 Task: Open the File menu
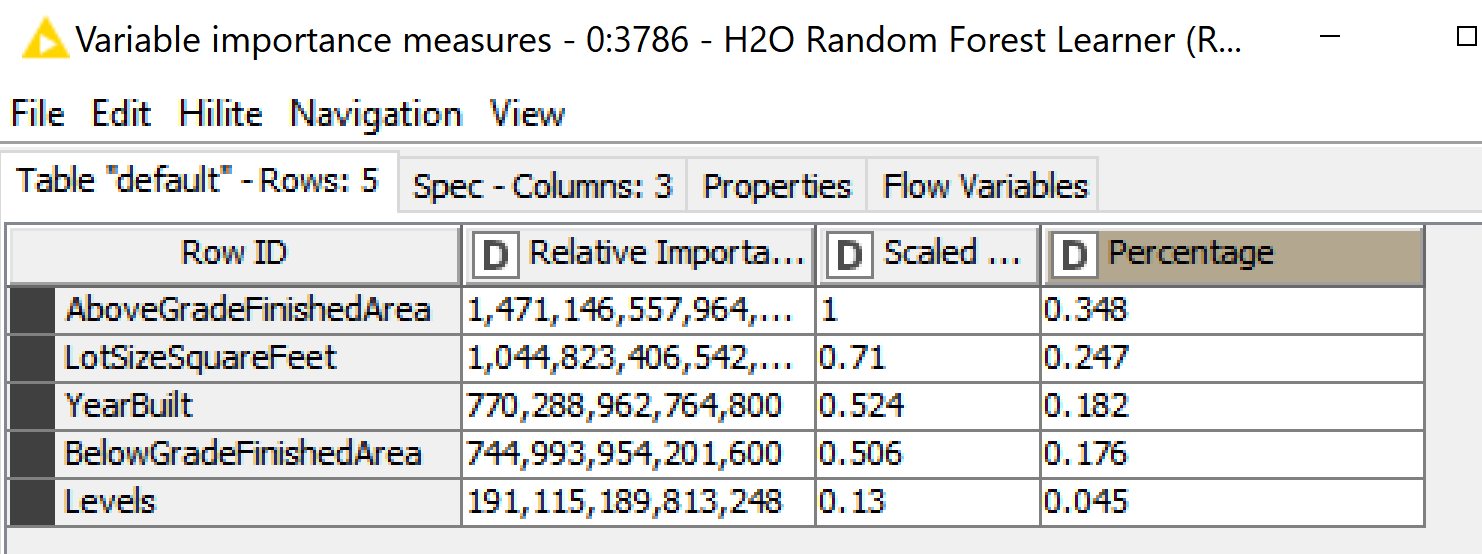[x=37, y=114]
